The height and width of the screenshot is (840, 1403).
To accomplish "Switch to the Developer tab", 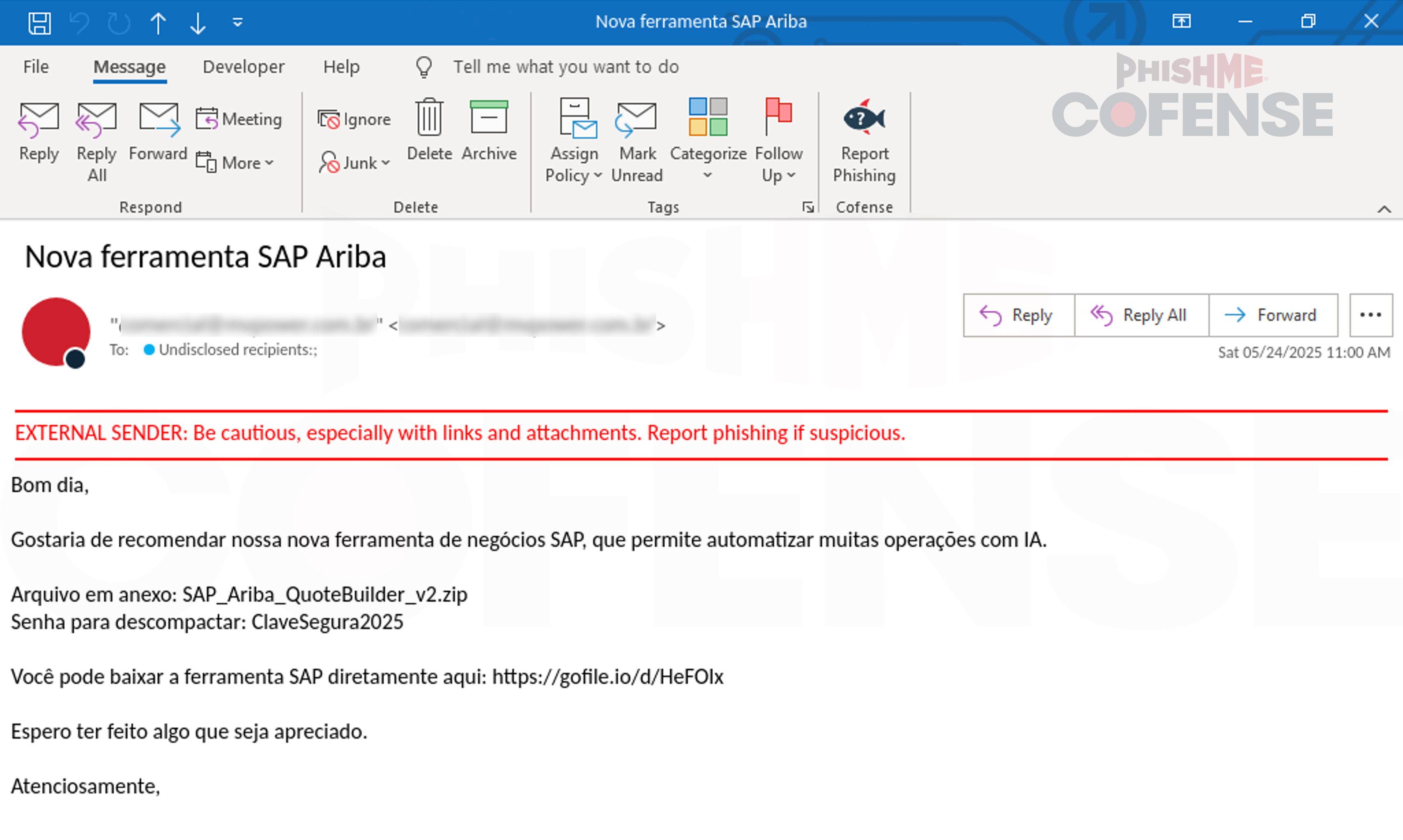I will [x=244, y=67].
